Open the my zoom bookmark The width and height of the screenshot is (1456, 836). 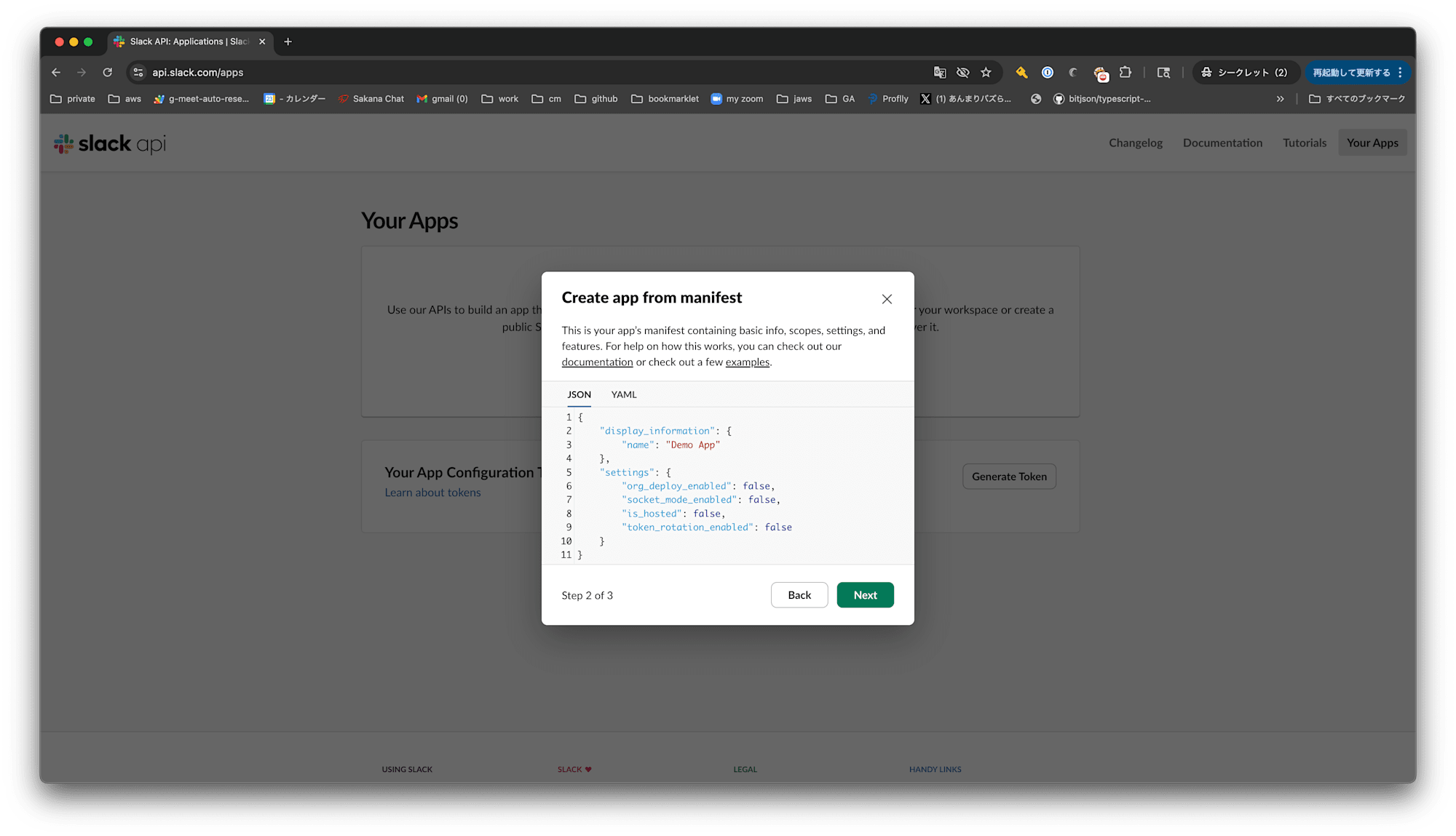(x=737, y=99)
